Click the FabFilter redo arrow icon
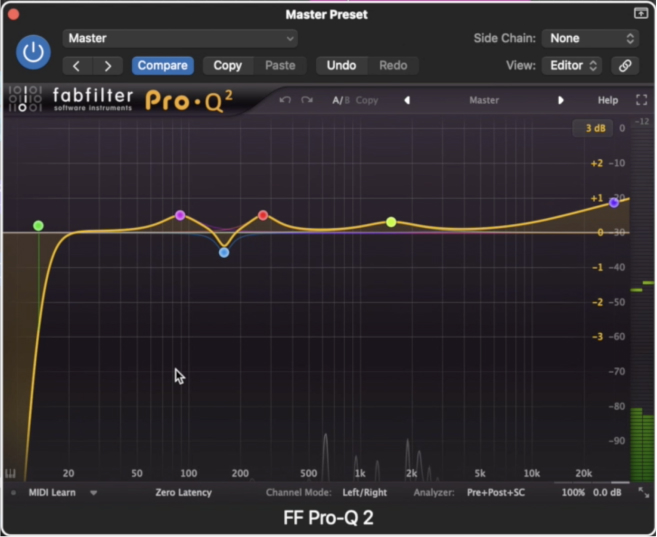Screen dimensions: 657x537 (307, 100)
